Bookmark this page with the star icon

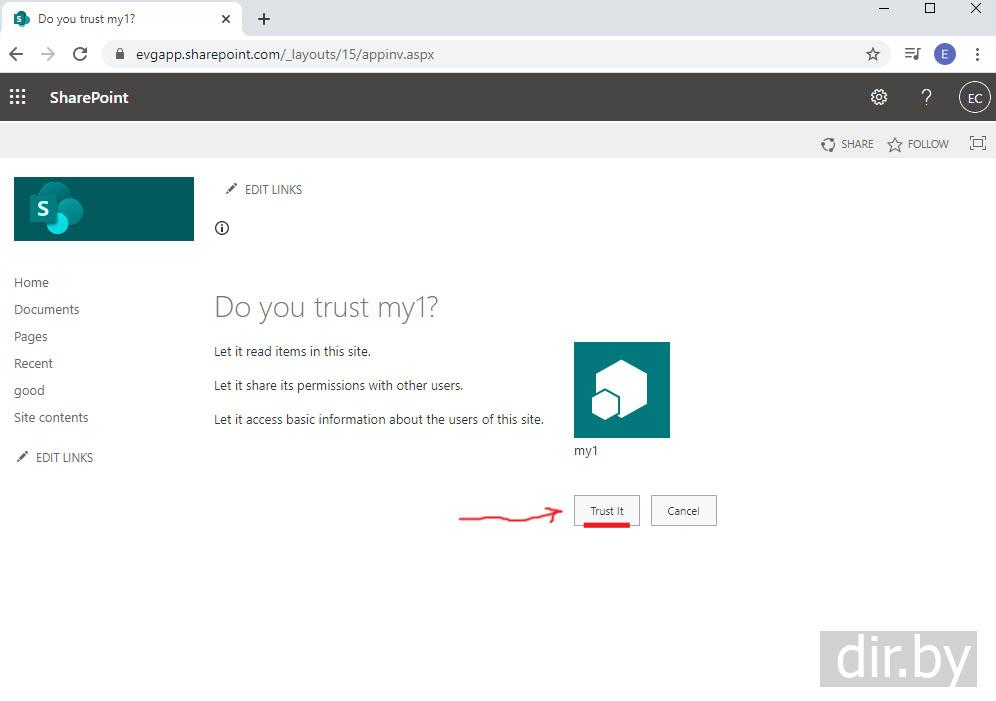pyautogui.click(x=872, y=54)
